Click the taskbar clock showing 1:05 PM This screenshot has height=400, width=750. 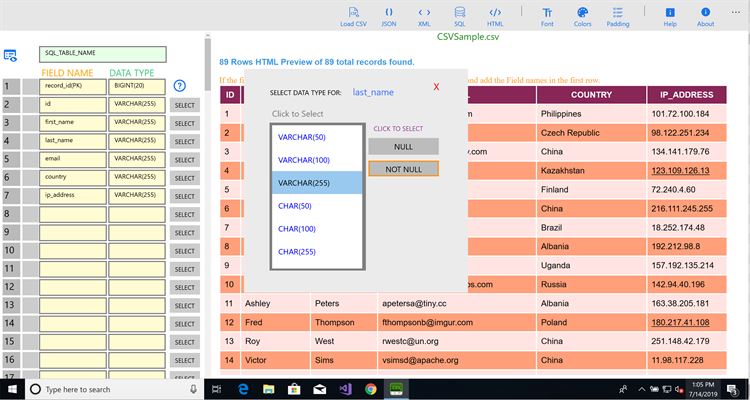(703, 389)
